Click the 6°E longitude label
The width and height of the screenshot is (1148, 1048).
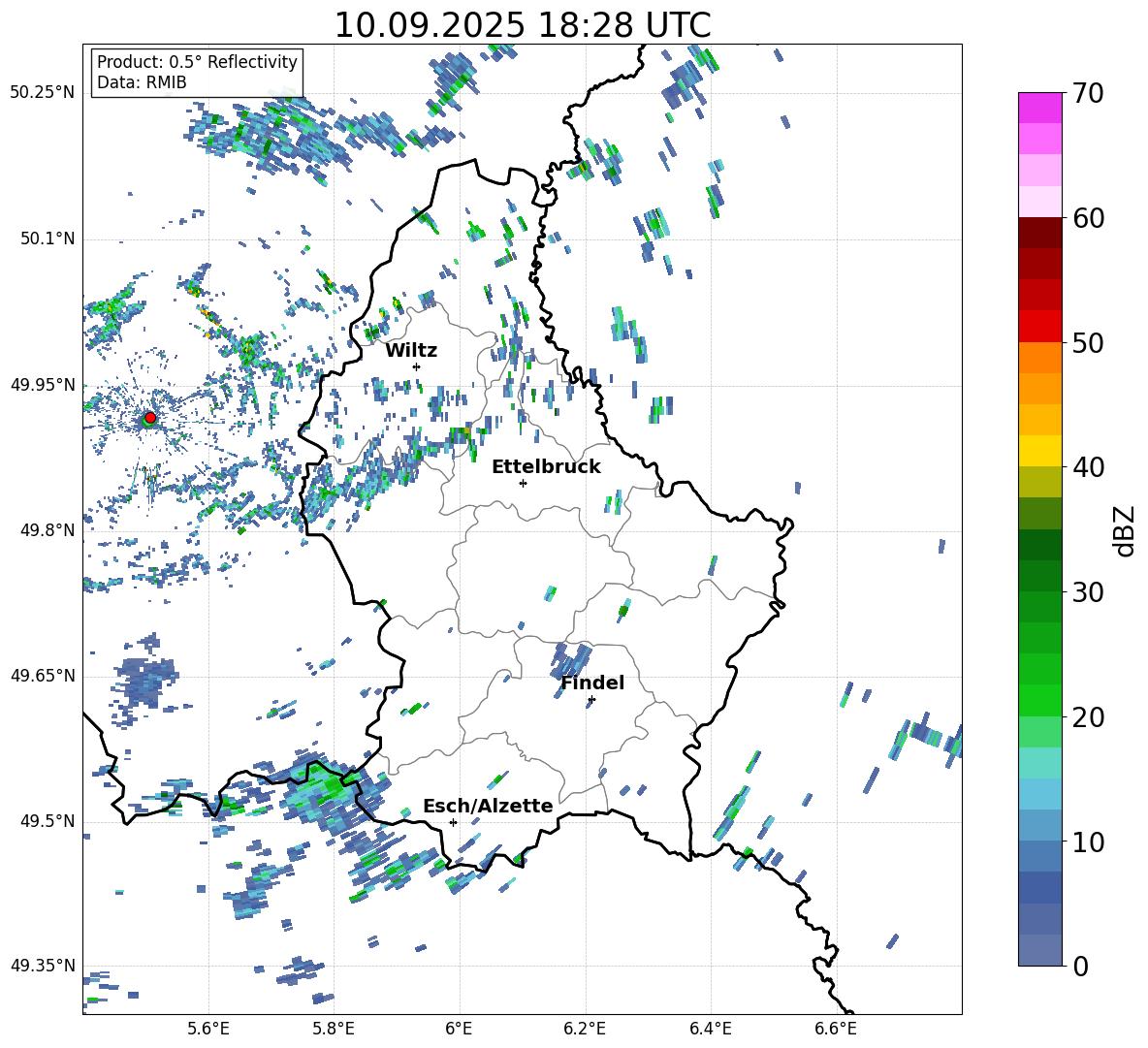tap(459, 1030)
